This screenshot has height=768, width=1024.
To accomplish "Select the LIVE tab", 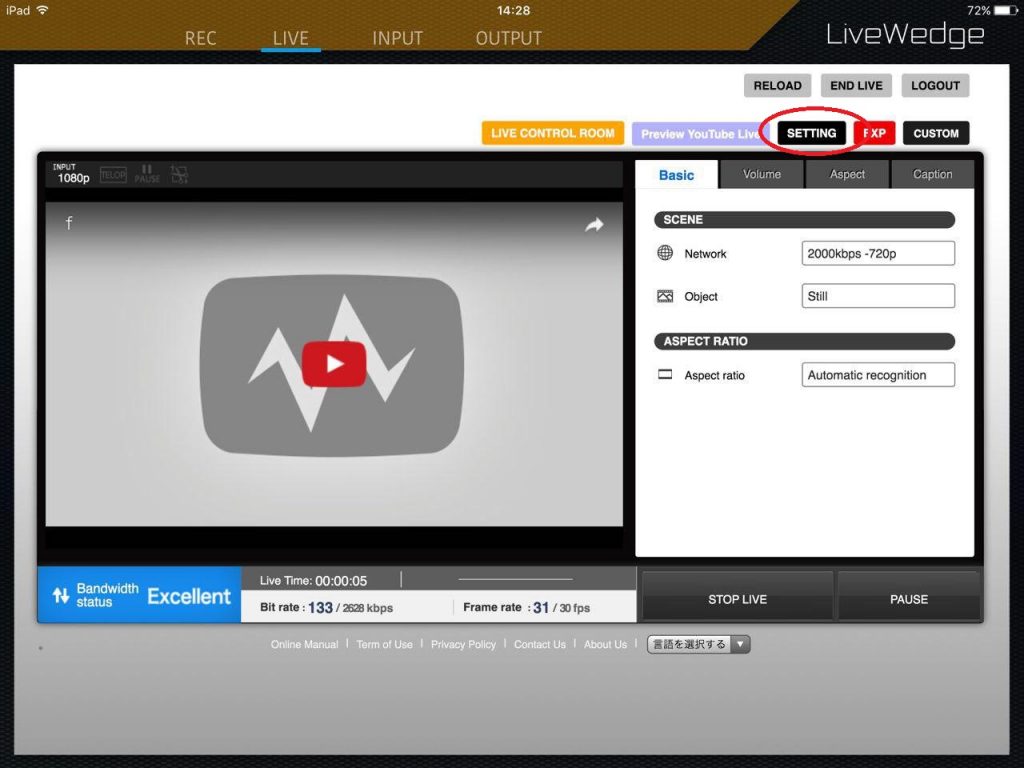I will click(x=291, y=38).
